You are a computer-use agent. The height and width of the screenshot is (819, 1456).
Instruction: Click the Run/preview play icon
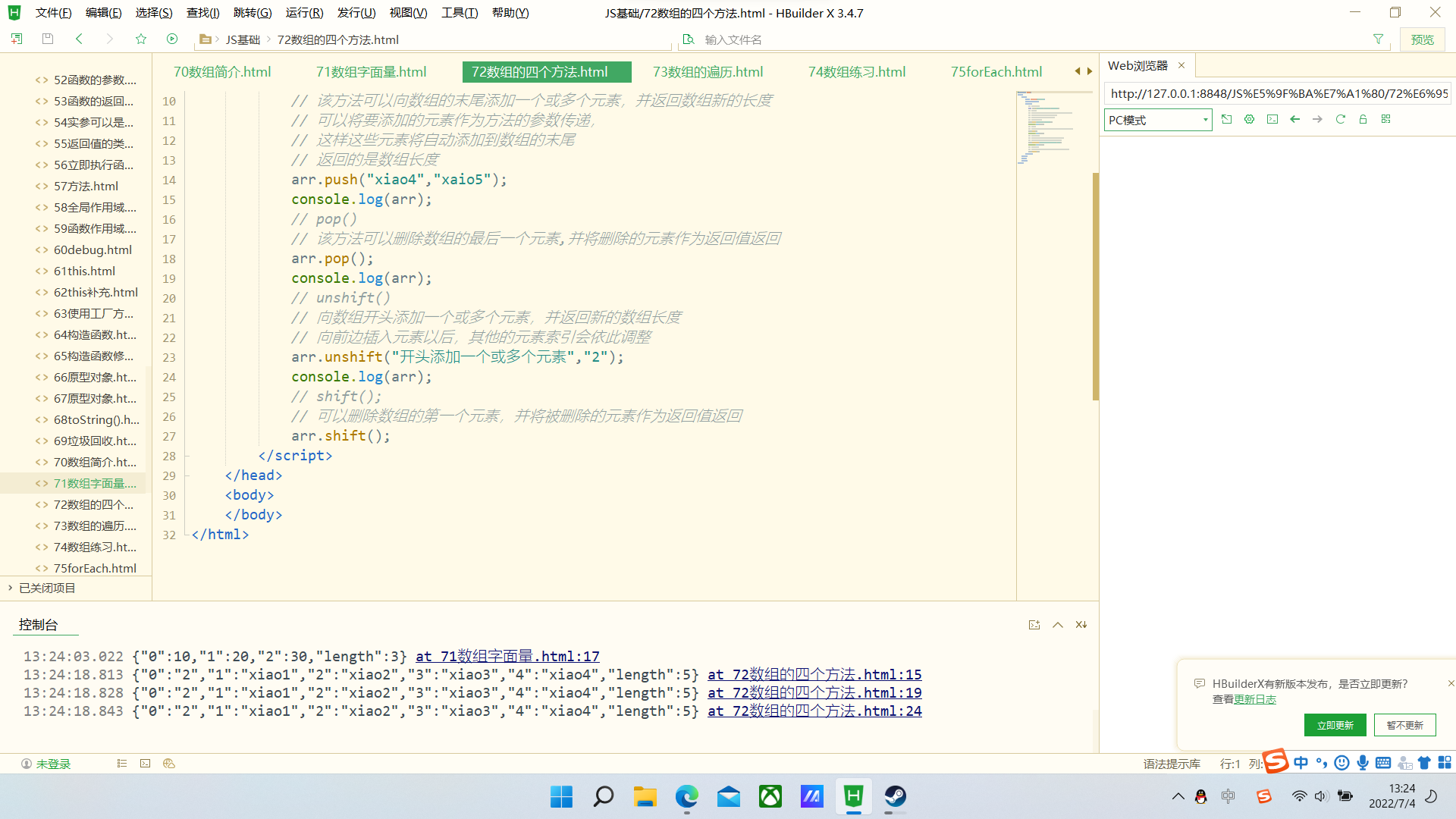172,39
